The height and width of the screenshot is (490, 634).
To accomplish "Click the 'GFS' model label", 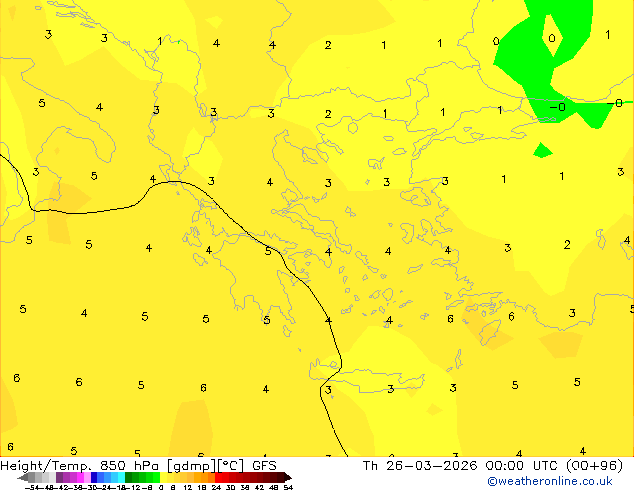I will [264, 466].
